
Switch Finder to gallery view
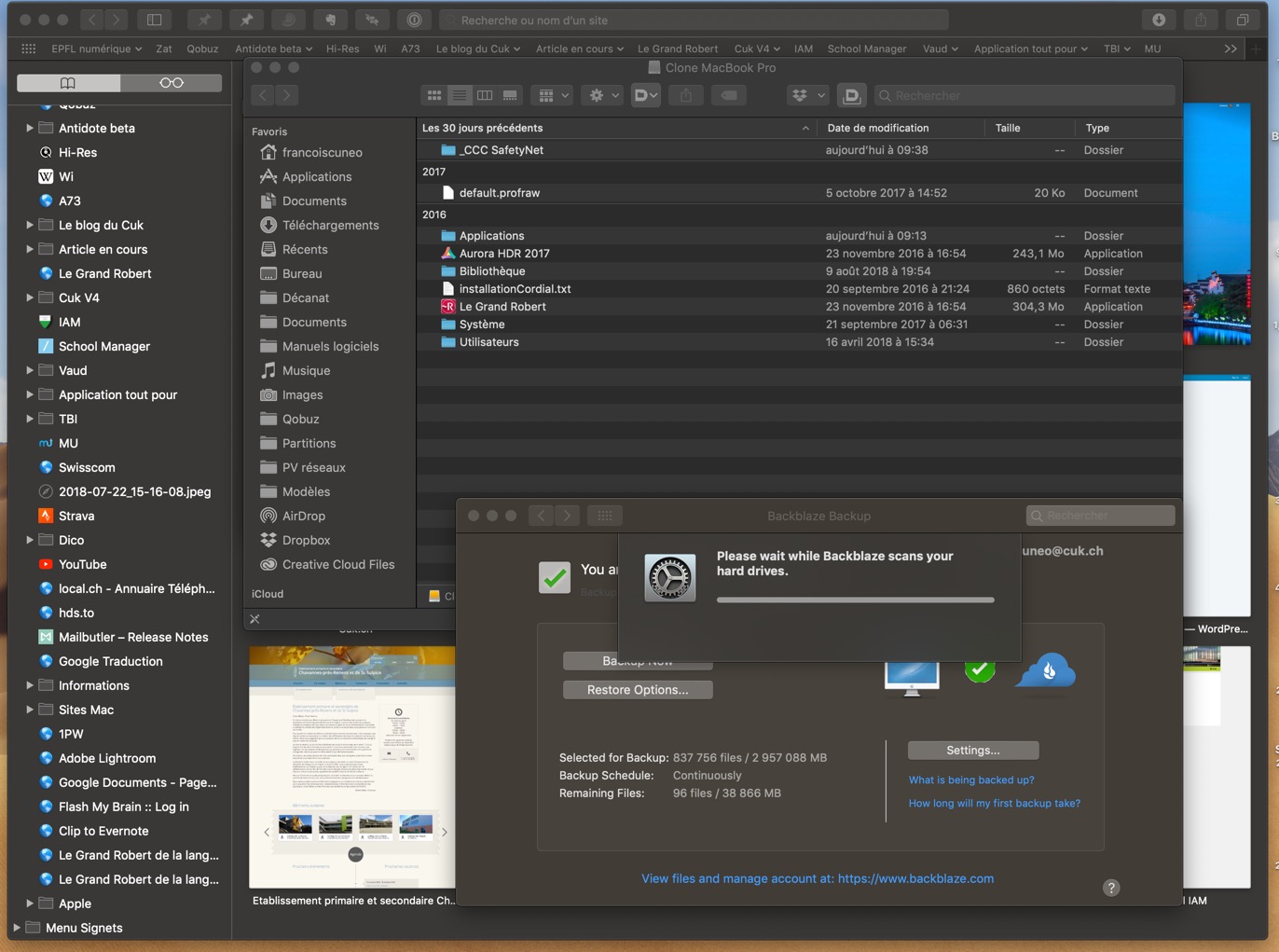coord(510,95)
